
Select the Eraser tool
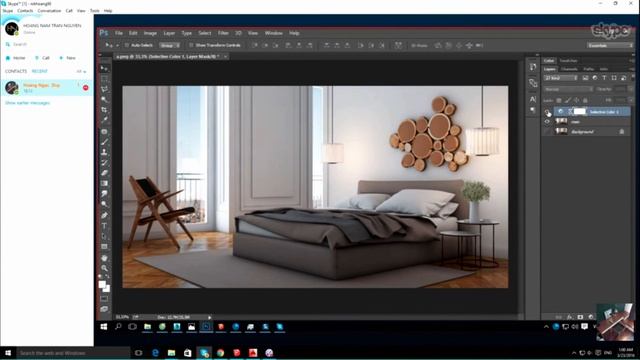(104, 173)
